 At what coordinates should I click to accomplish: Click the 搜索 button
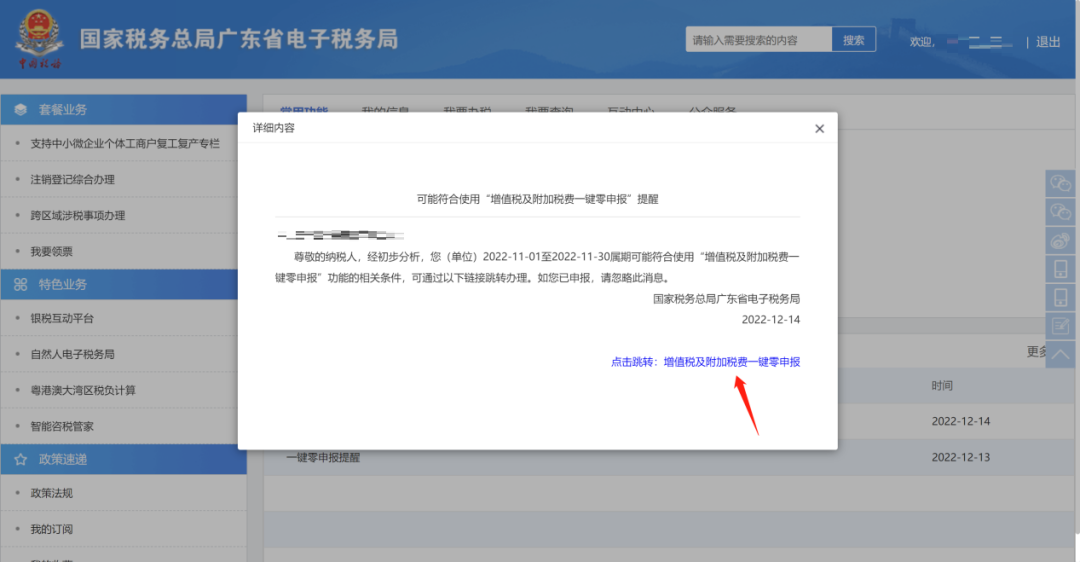coord(853,40)
